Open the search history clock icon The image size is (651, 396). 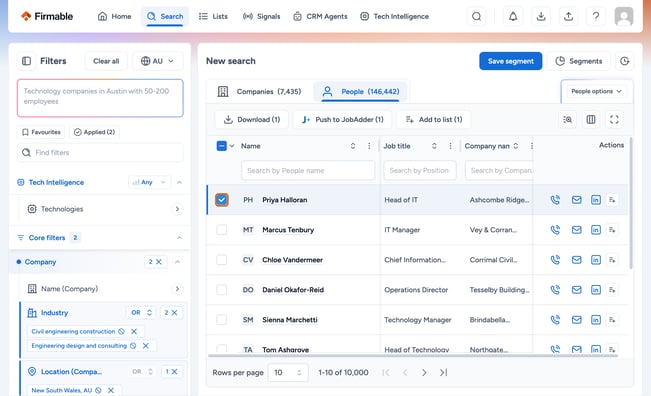click(624, 61)
